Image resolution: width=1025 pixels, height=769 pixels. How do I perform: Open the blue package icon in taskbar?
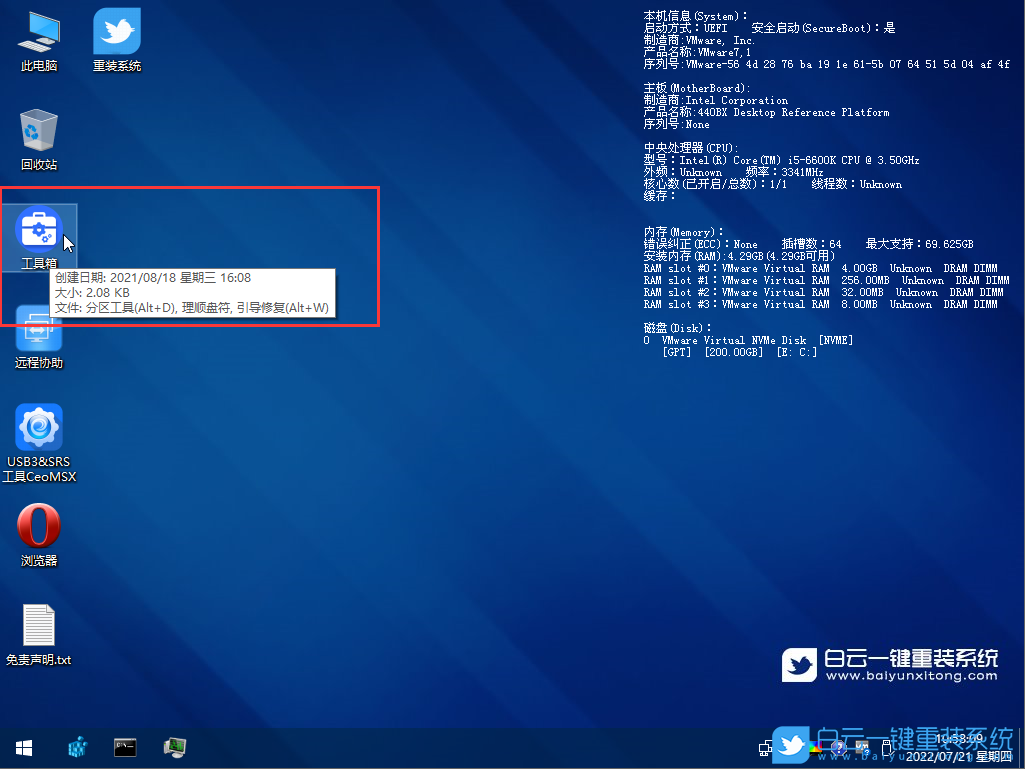click(76, 747)
